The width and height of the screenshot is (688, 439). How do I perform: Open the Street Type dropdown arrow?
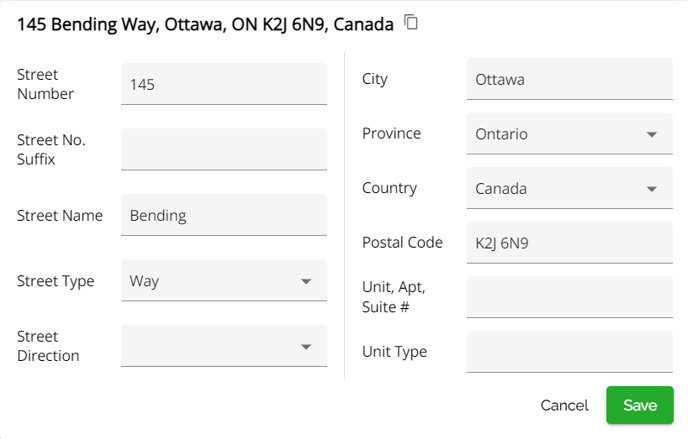pyautogui.click(x=306, y=281)
